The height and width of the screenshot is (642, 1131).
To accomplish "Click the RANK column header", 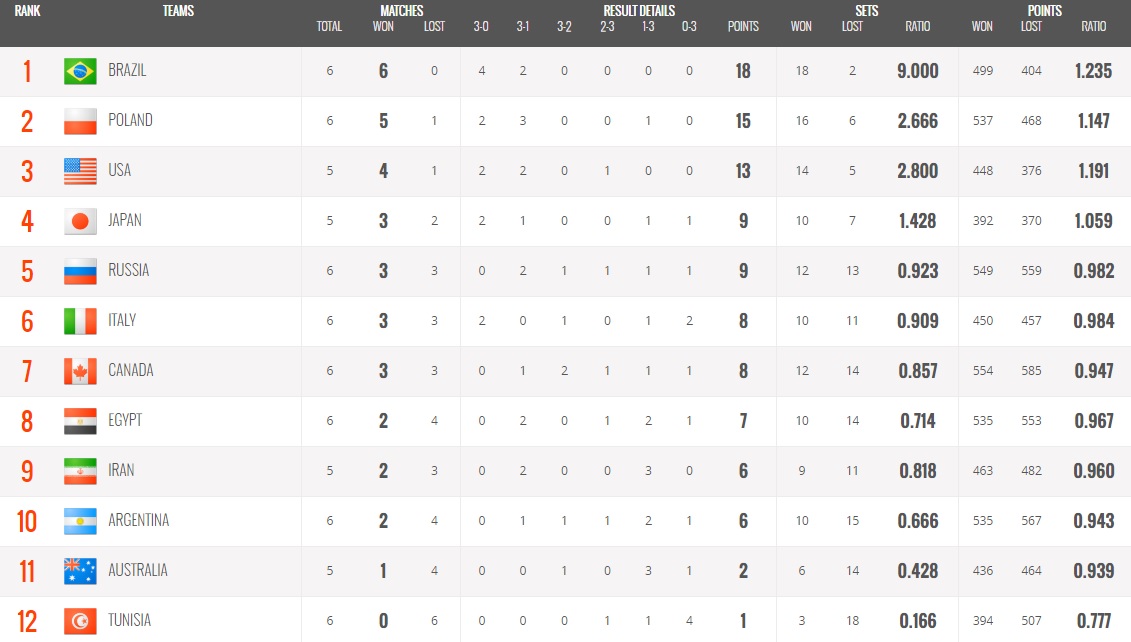I will (x=27, y=11).
